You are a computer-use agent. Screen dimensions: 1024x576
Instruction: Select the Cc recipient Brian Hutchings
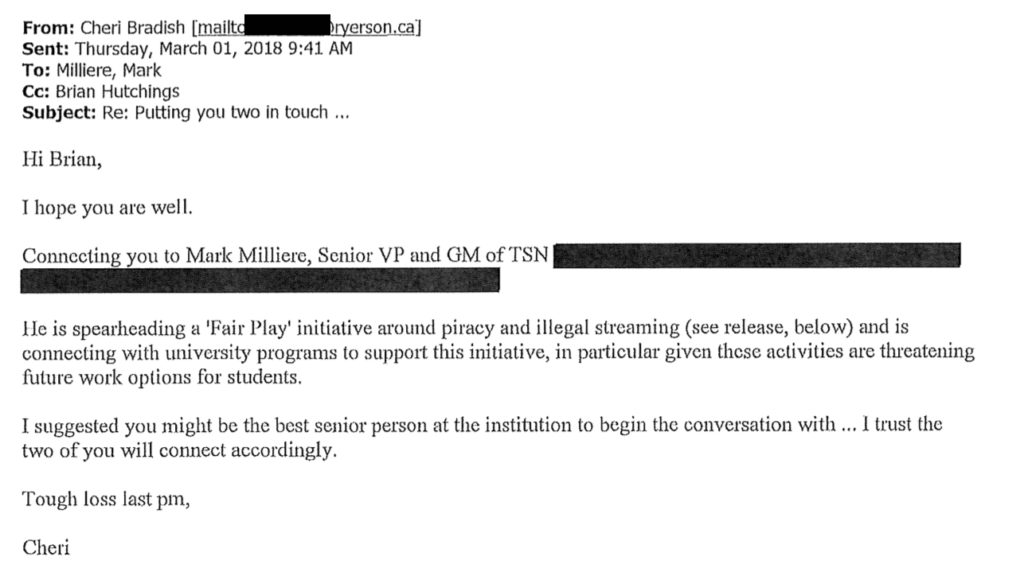118,91
